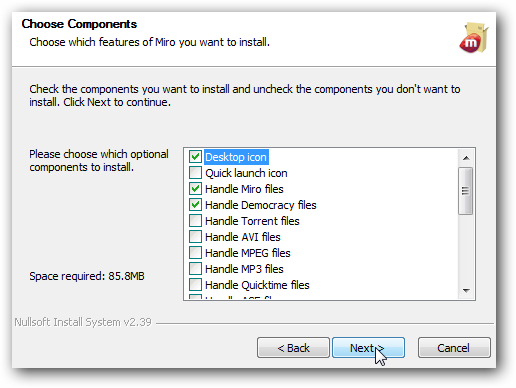
Task: Check Handle AVI files option
Action: pos(195,236)
